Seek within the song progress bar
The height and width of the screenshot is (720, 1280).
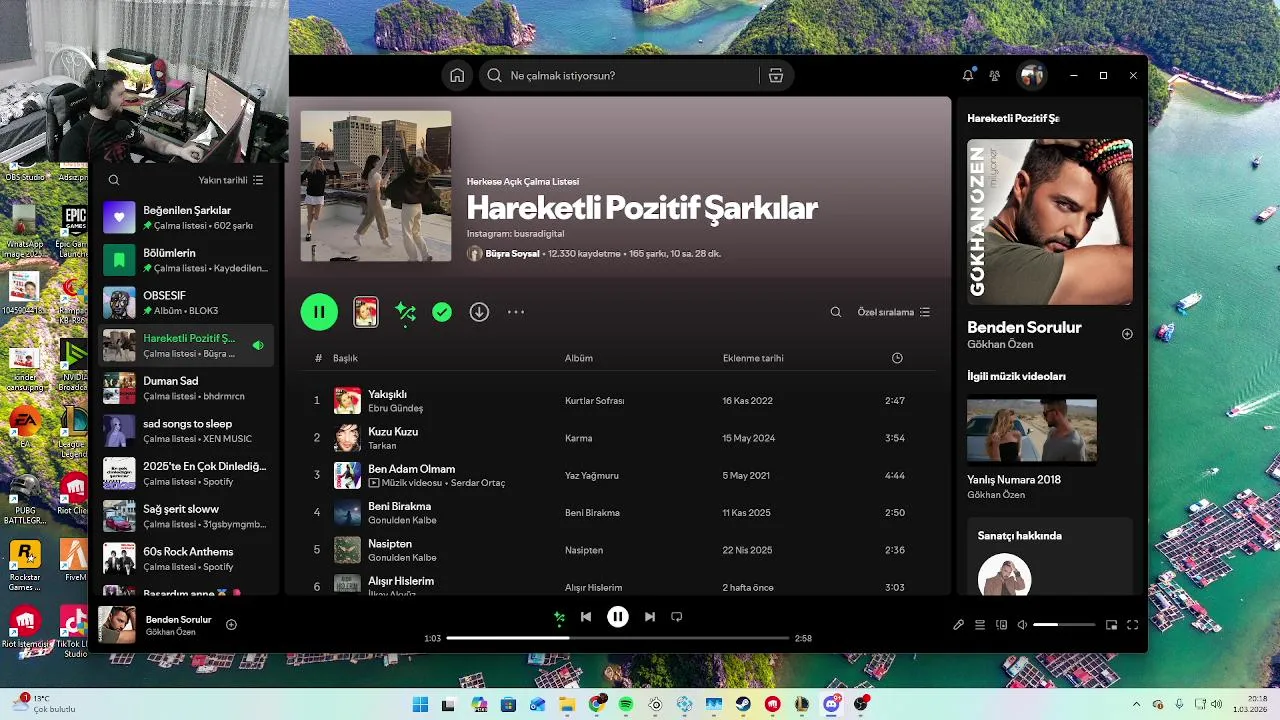(x=618, y=638)
